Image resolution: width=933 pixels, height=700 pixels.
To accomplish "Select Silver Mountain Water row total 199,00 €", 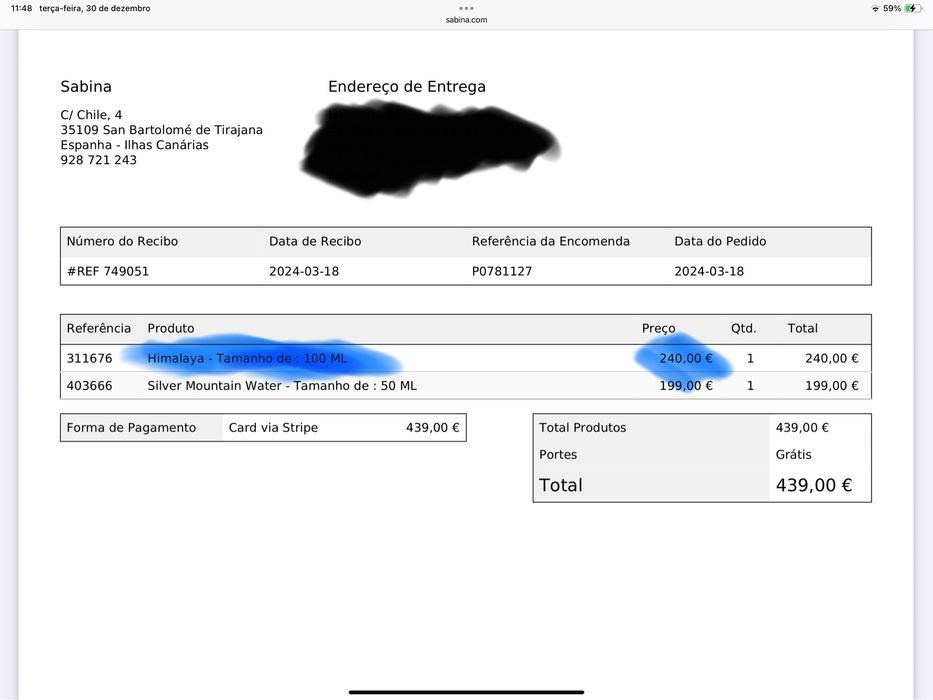I will click(x=832, y=386).
